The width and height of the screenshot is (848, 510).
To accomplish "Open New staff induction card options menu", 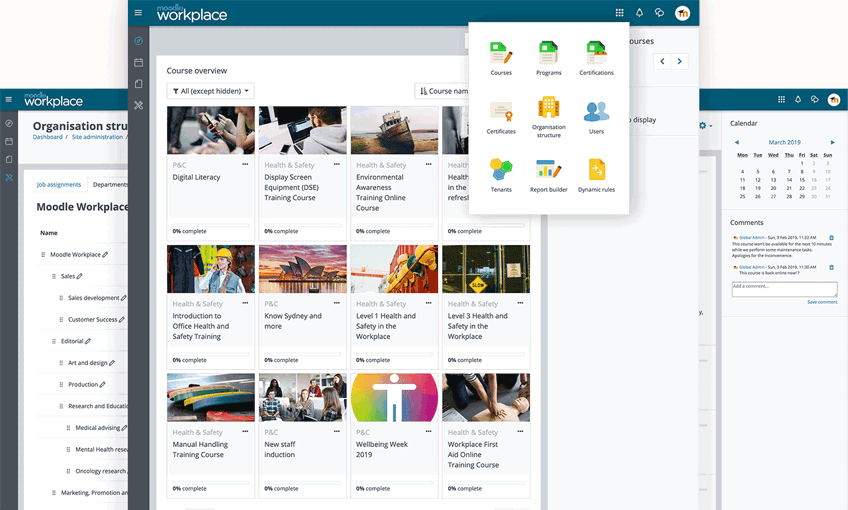I will (337, 432).
